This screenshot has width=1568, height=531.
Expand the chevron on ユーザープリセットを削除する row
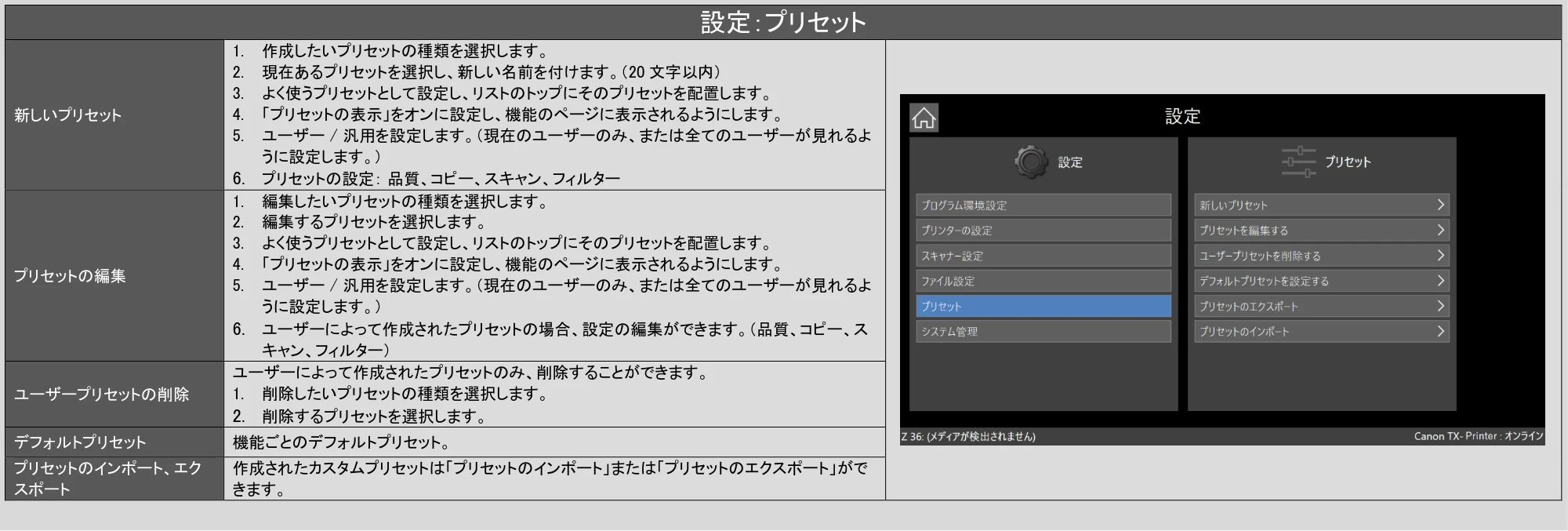1440,255
